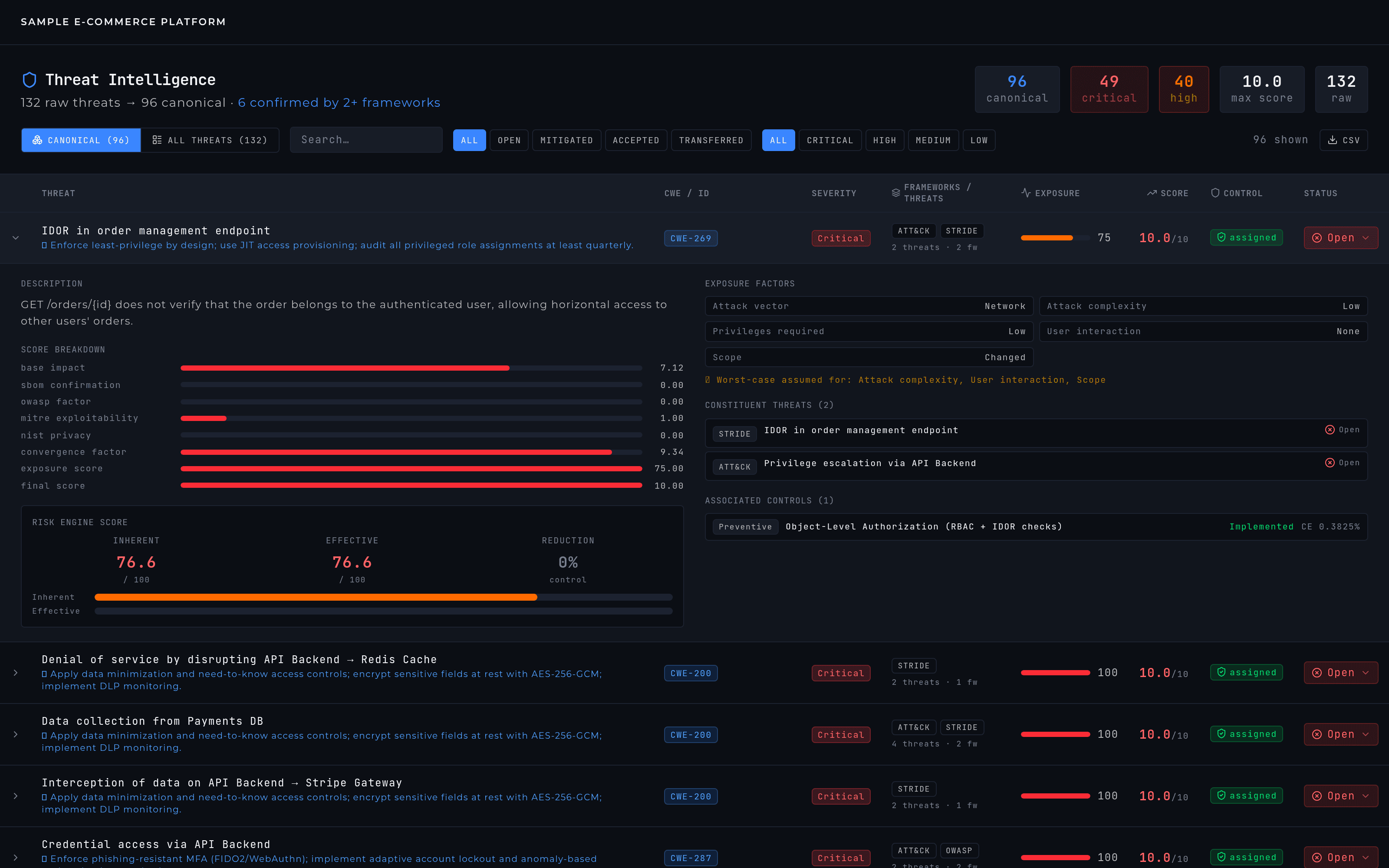Click CWE-287 badge for Credential access
Viewport: 1389px width, 868px height.
[691, 858]
